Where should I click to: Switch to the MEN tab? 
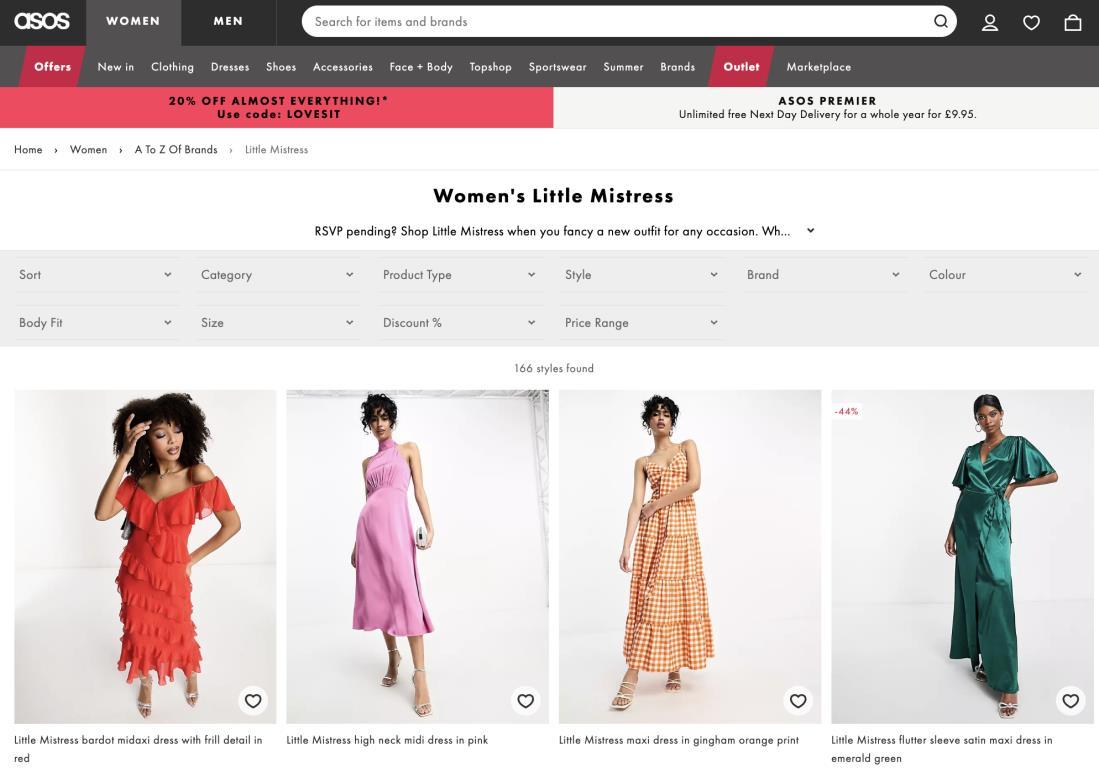pos(228,22)
